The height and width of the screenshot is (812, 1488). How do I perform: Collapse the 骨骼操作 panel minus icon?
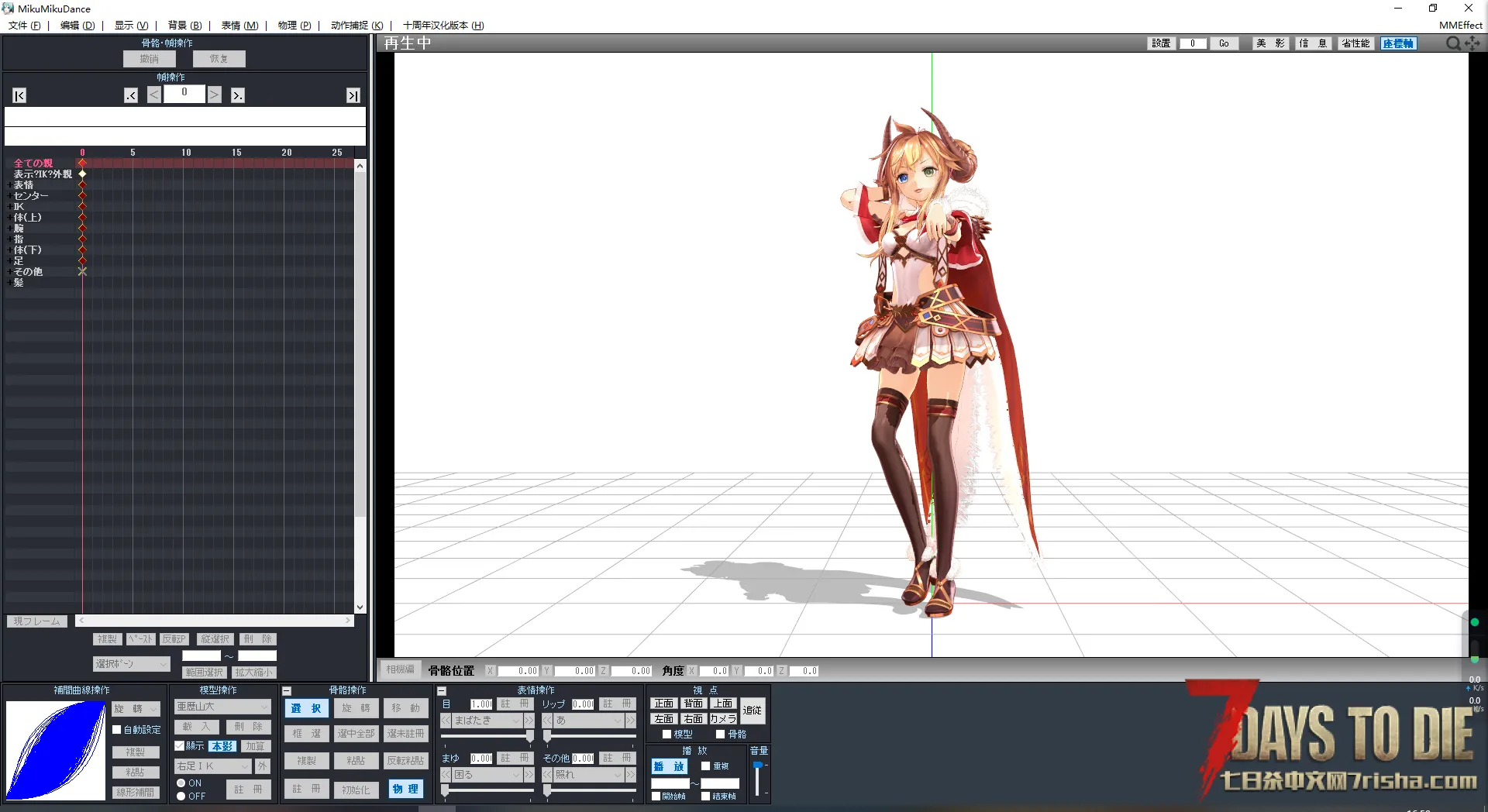287,690
